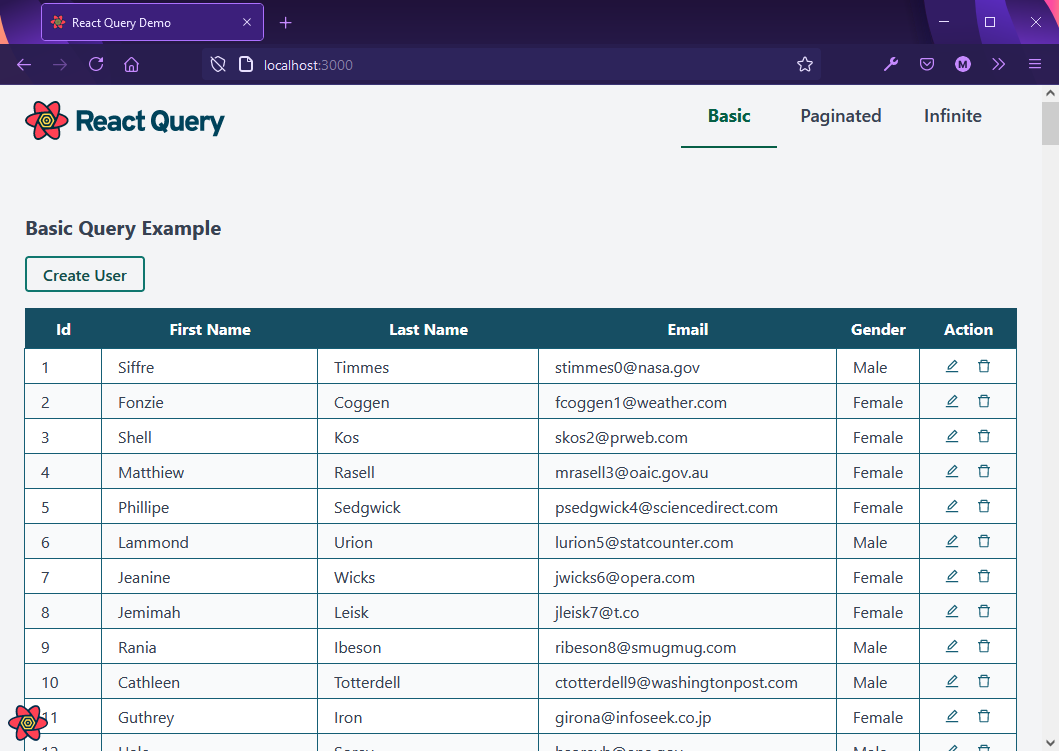
Task: Delete the user Fonzie Coggen
Action: click(x=984, y=401)
